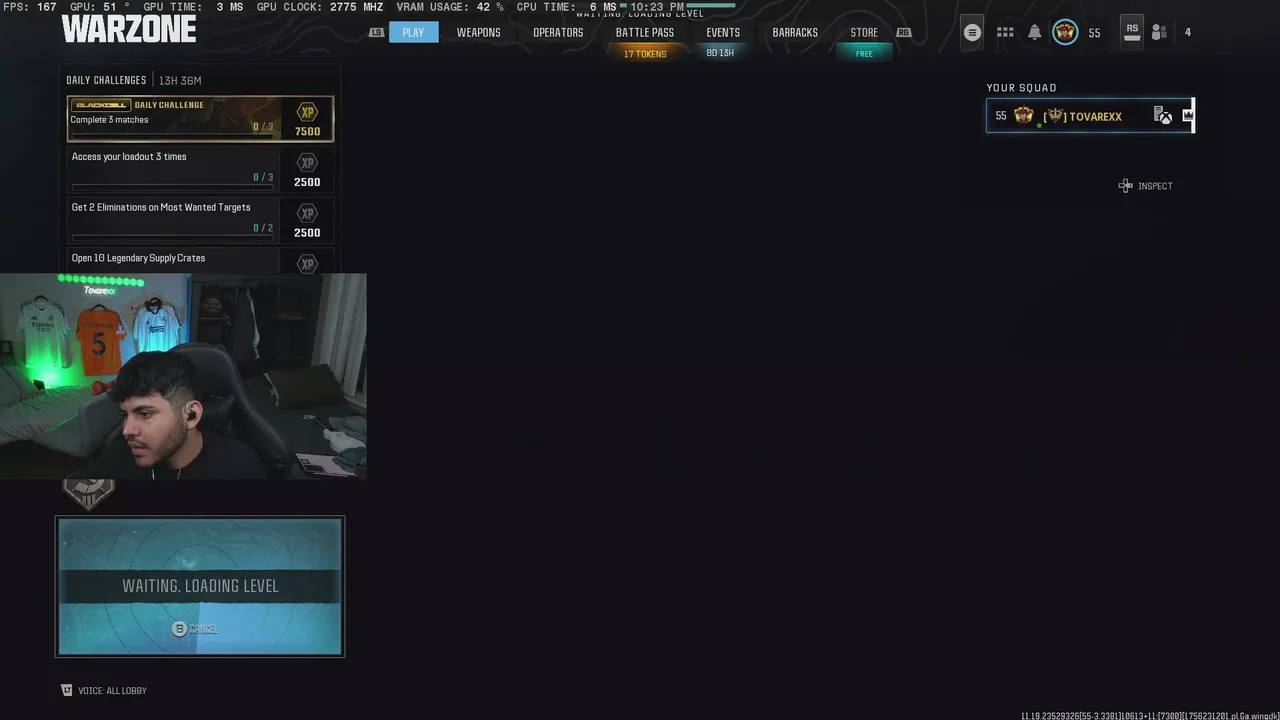This screenshot has width=1280, height=720.
Task: Click the RS button prompt icon
Action: point(1132,31)
